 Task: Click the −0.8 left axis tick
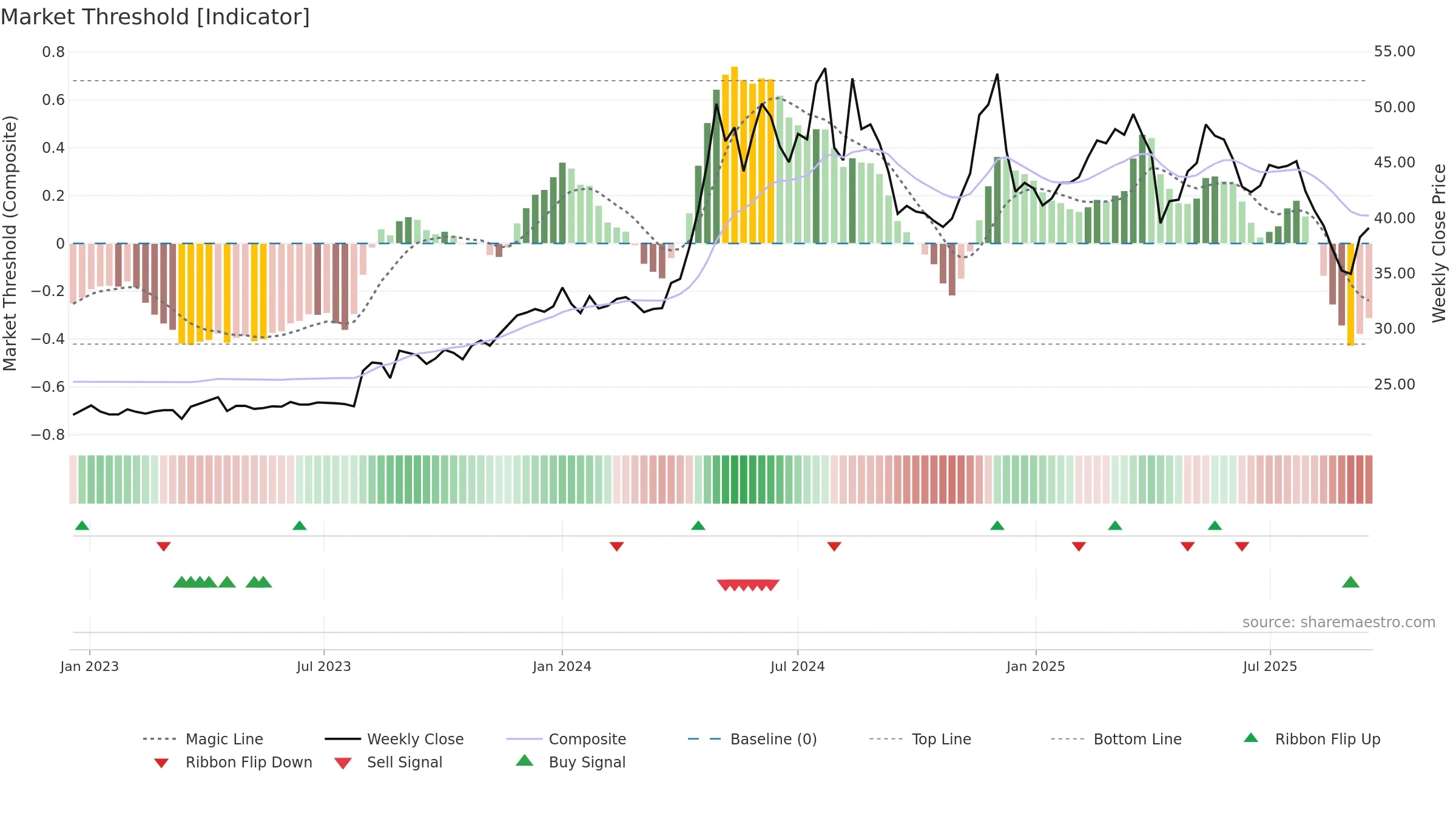tap(48, 435)
